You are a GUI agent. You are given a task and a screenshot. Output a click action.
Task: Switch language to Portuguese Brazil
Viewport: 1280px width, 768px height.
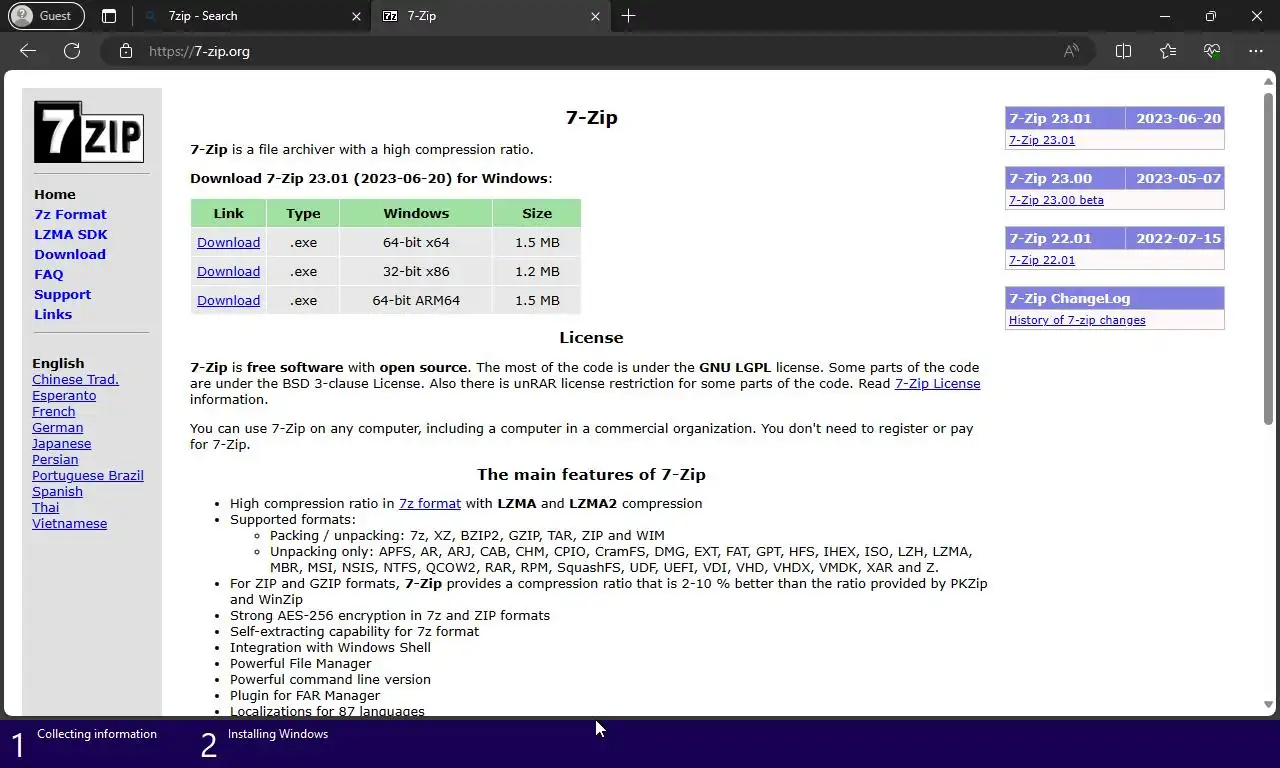tap(88, 476)
